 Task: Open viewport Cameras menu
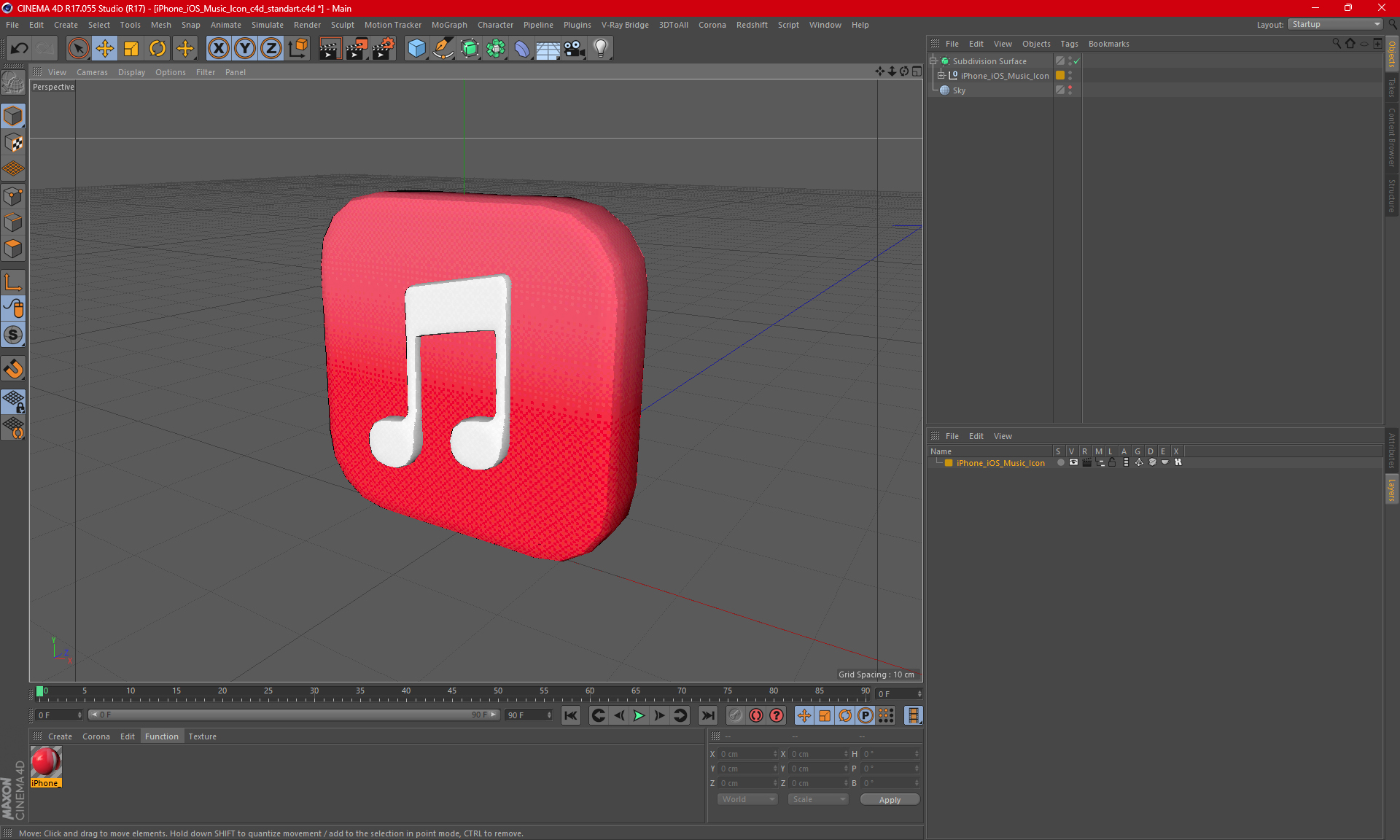(92, 72)
